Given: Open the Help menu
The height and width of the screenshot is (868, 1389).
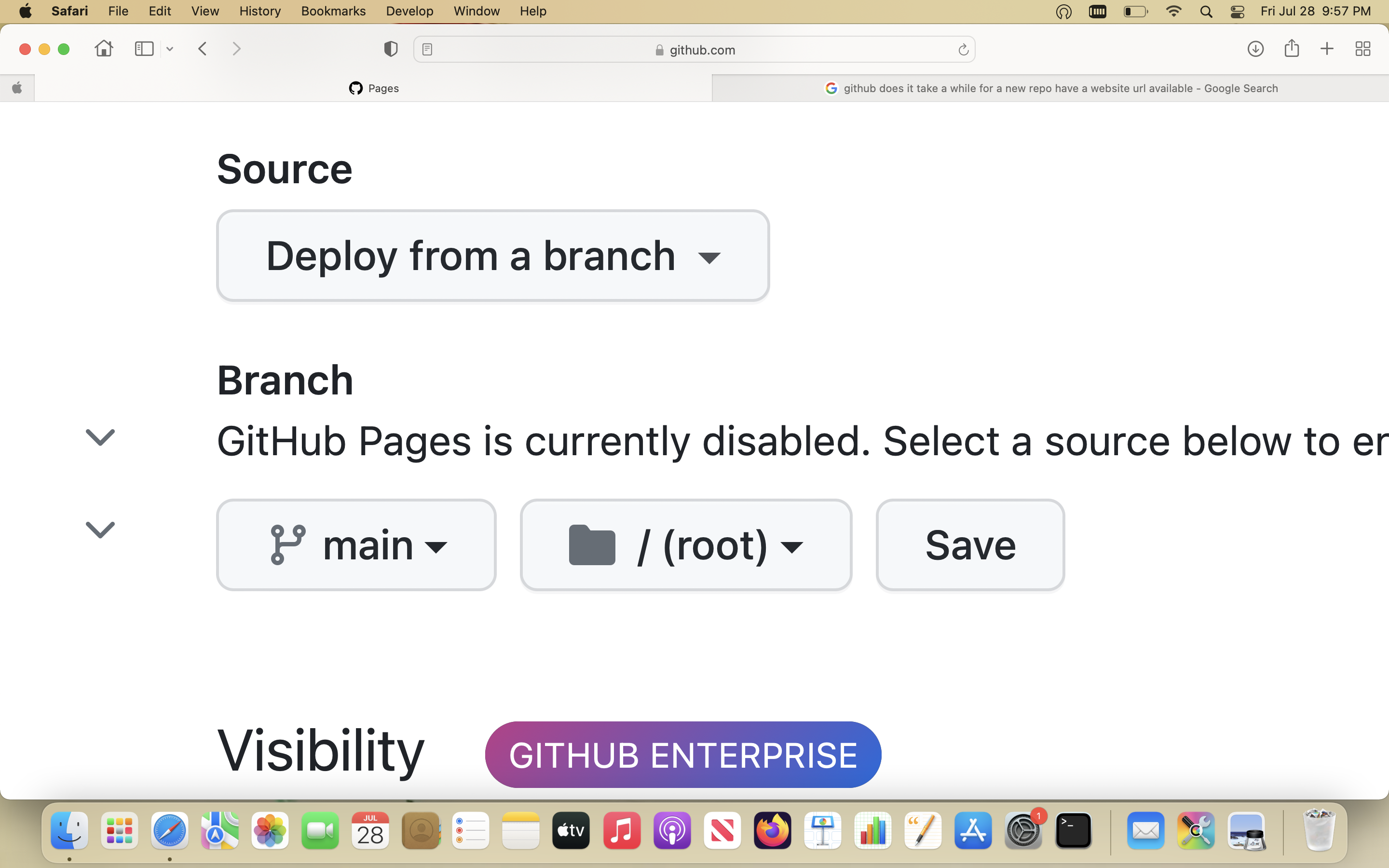Looking at the screenshot, I should click(533, 12).
